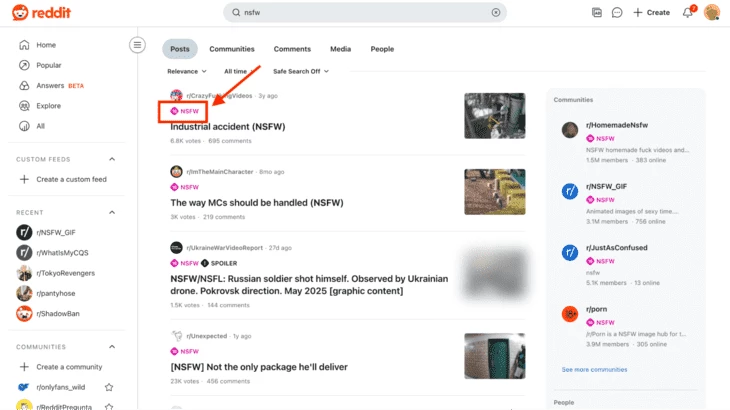Open the Industrial accident post thumbnail
Screen dimensions: 730x410
(494, 116)
